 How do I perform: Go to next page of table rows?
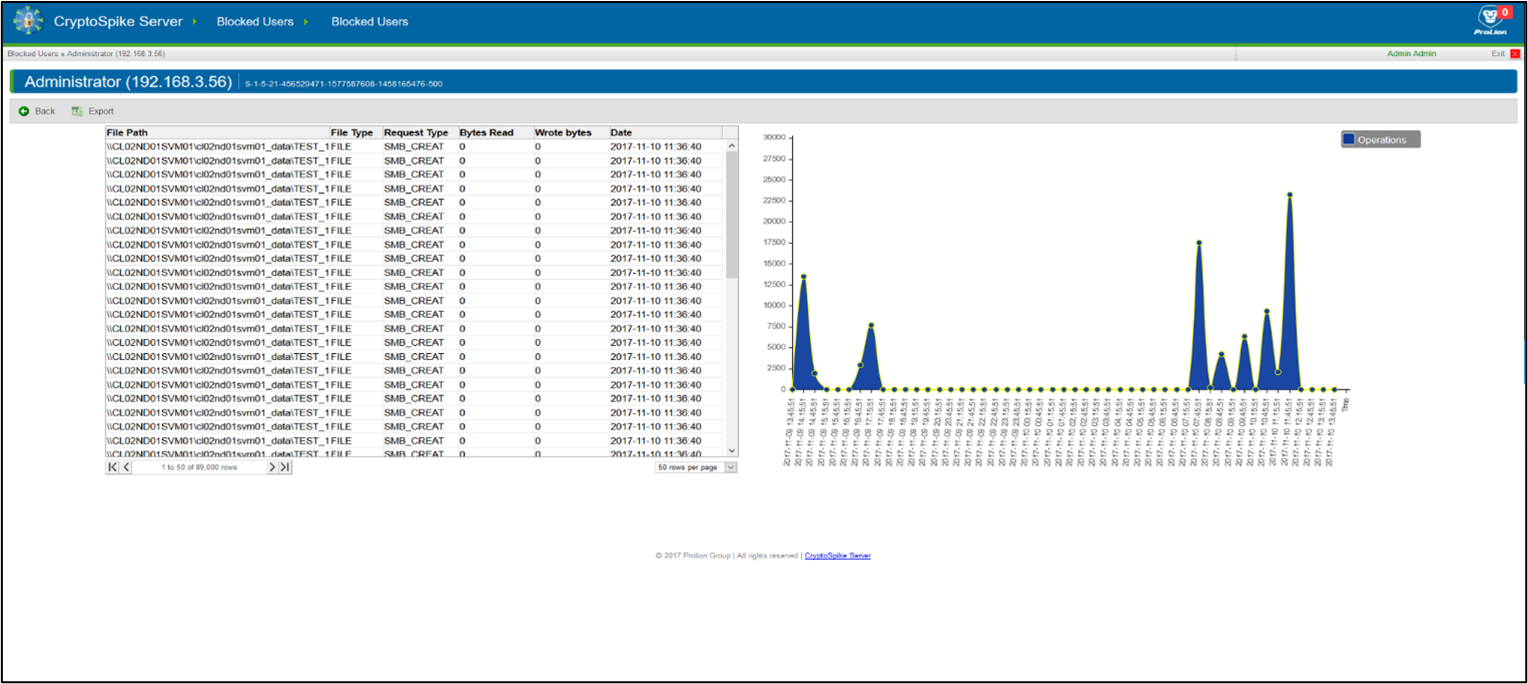point(271,467)
